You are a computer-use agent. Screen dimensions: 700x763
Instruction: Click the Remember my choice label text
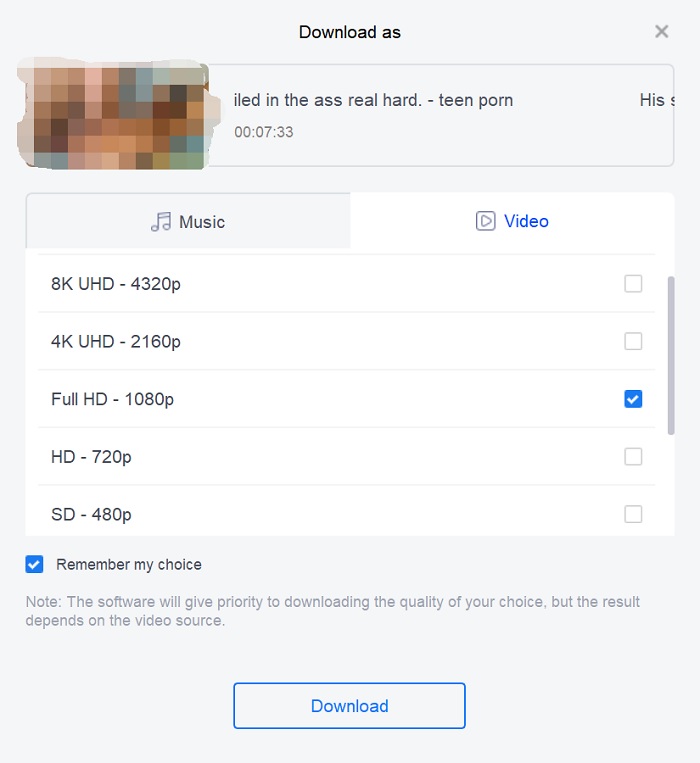click(129, 564)
